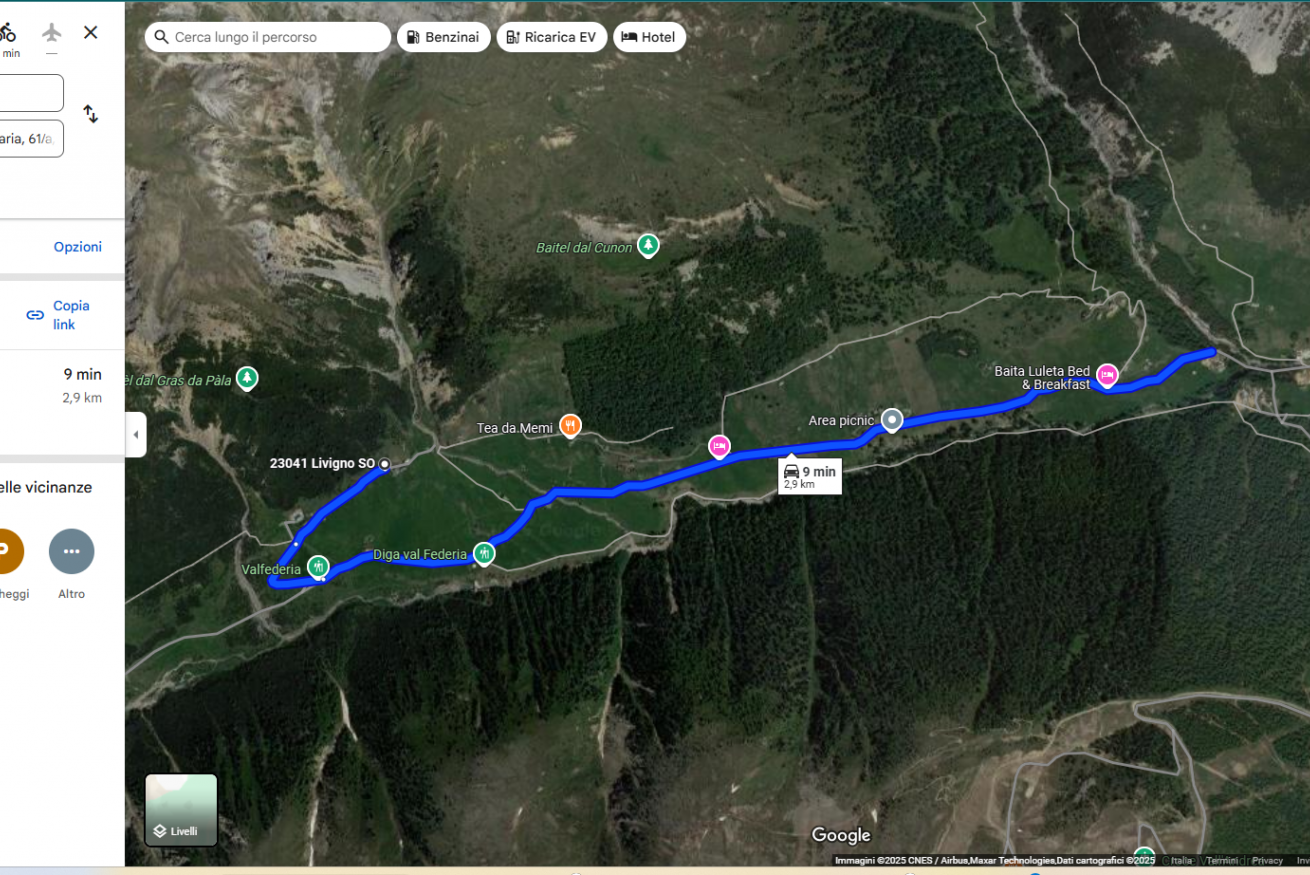Click the Tea da Memi restaurant marker
This screenshot has height=875, width=1310.
tap(570, 426)
